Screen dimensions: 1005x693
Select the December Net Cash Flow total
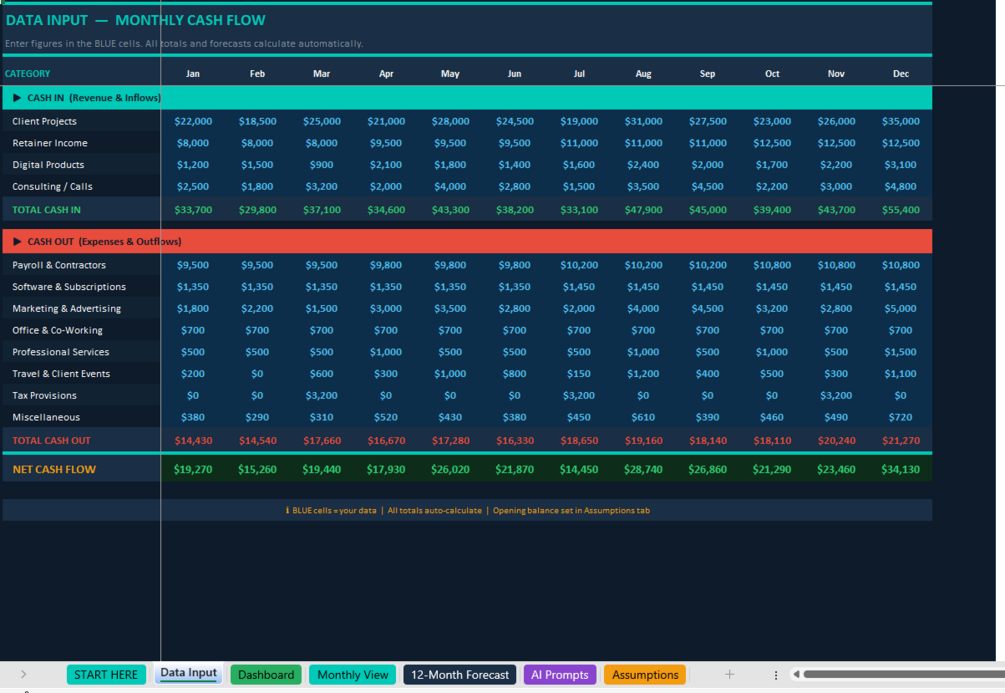[x=900, y=469]
